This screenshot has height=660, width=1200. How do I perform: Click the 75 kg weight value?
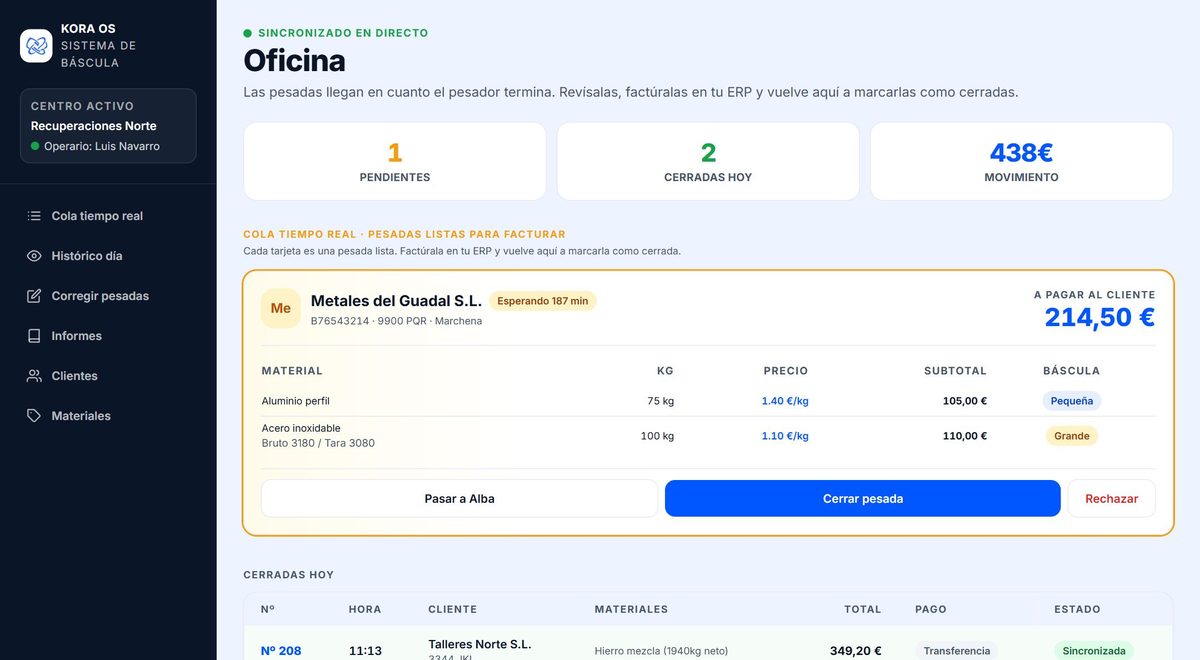coord(661,401)
